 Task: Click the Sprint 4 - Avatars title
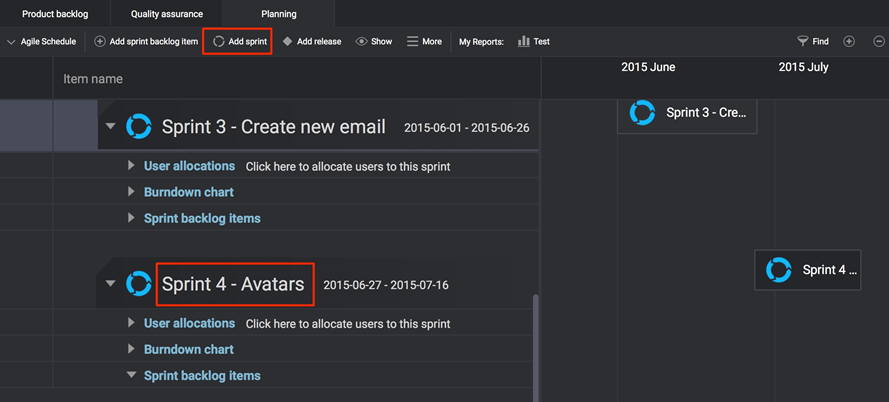(234, 284)
